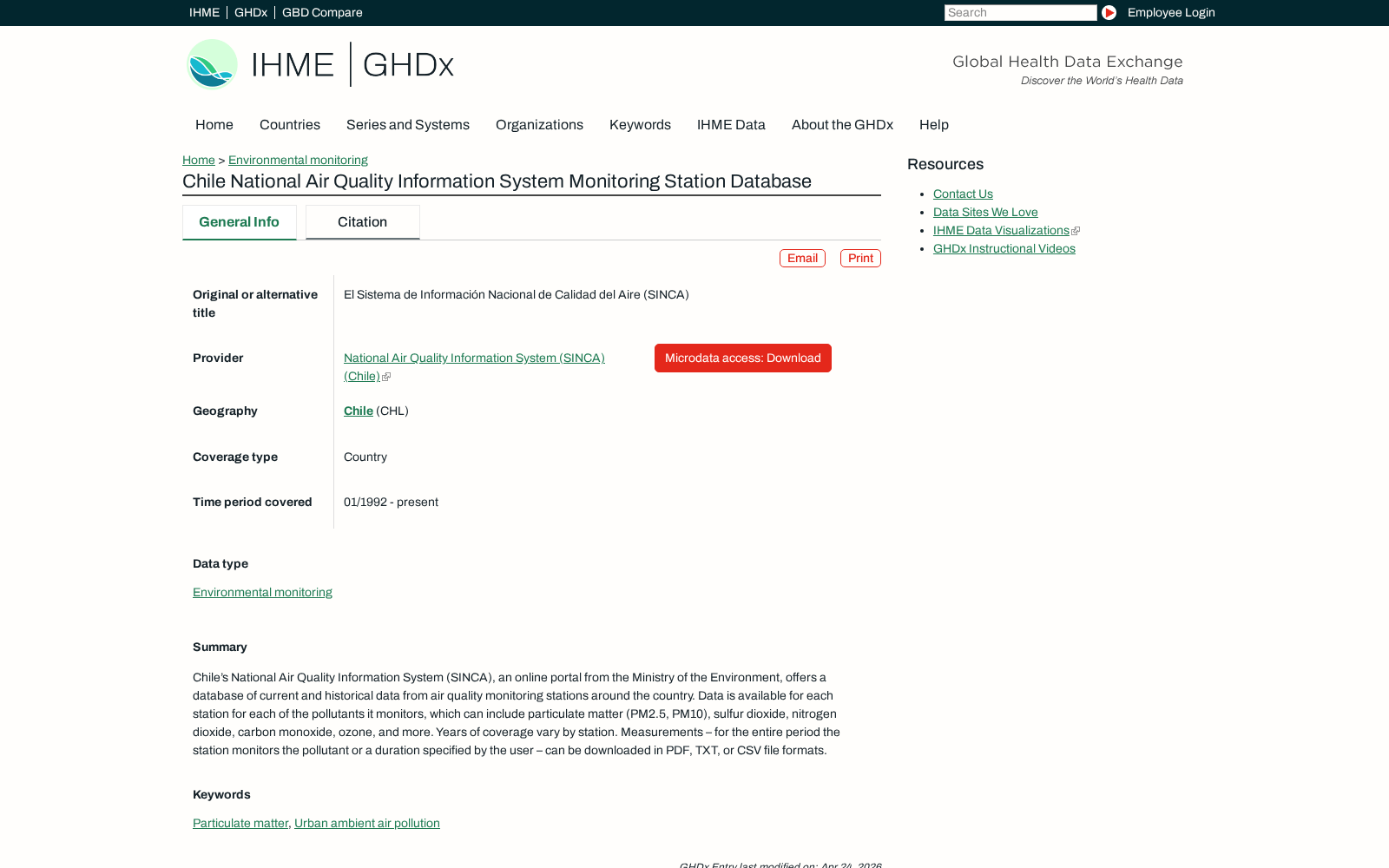Click the 'Country' coverage type value
The image size is (1389, 868).
[365, 457]
